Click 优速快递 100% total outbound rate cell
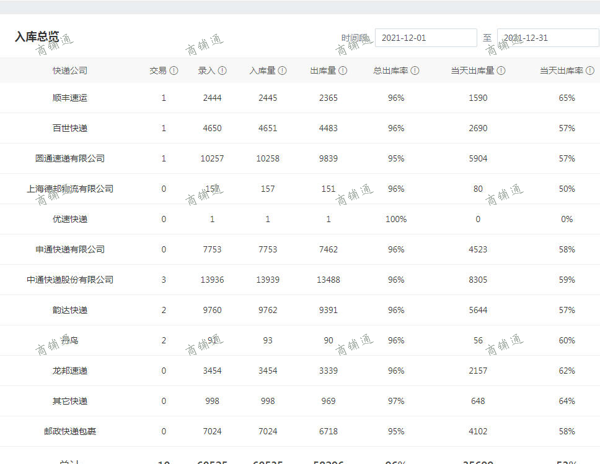The image size is (600, 464). click(396, 219)
